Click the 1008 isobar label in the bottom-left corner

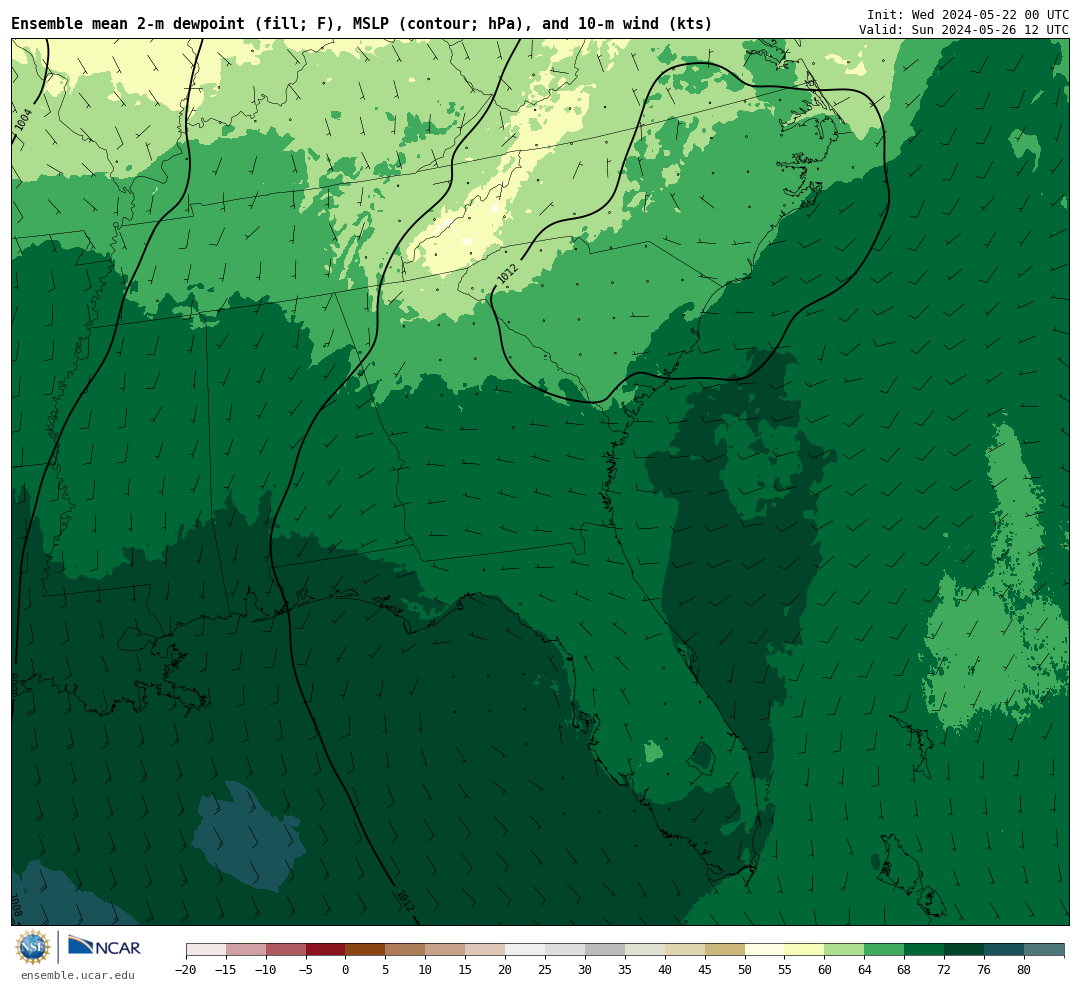[16, 906]
